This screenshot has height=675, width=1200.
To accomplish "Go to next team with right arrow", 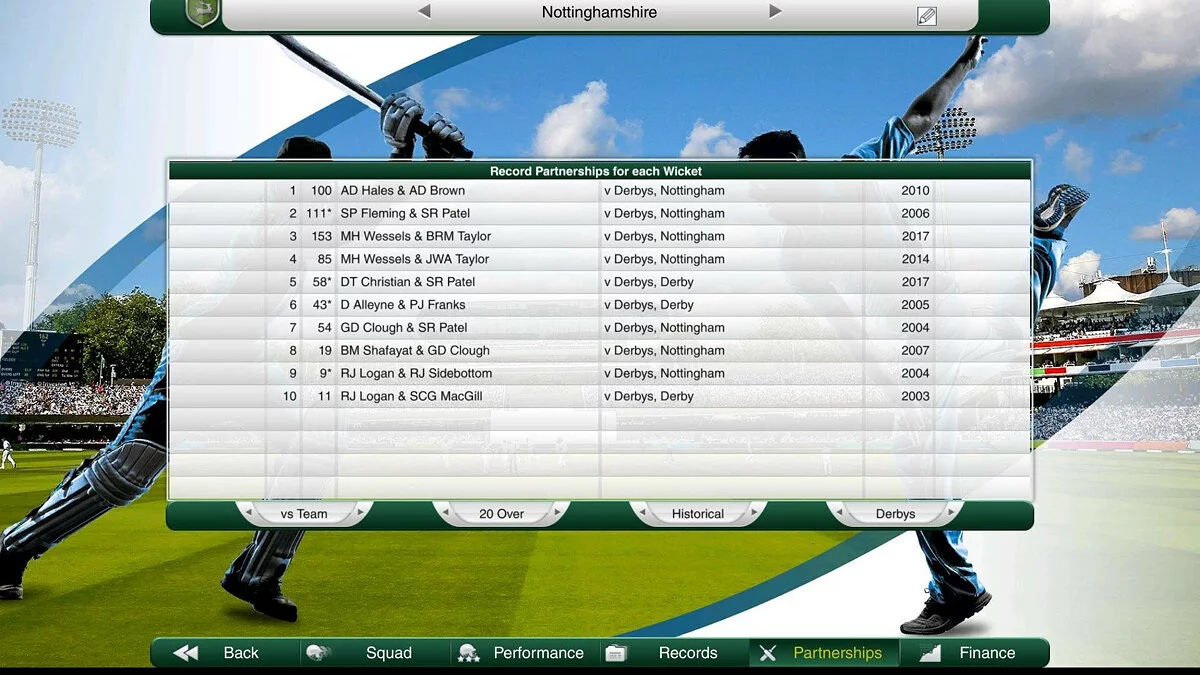I will coord(775,12).
